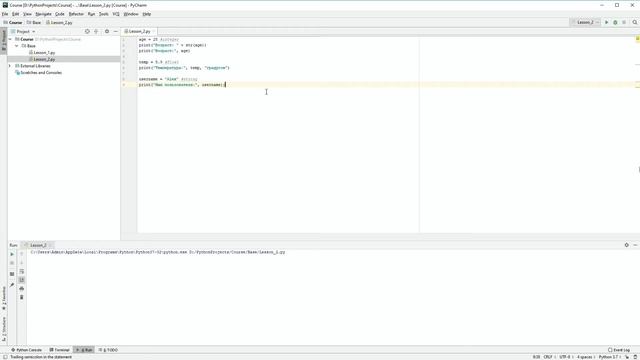640x360 pixels.
Task: Open Python 3.7 interpreter selector
Action: (x=609, y=357)
